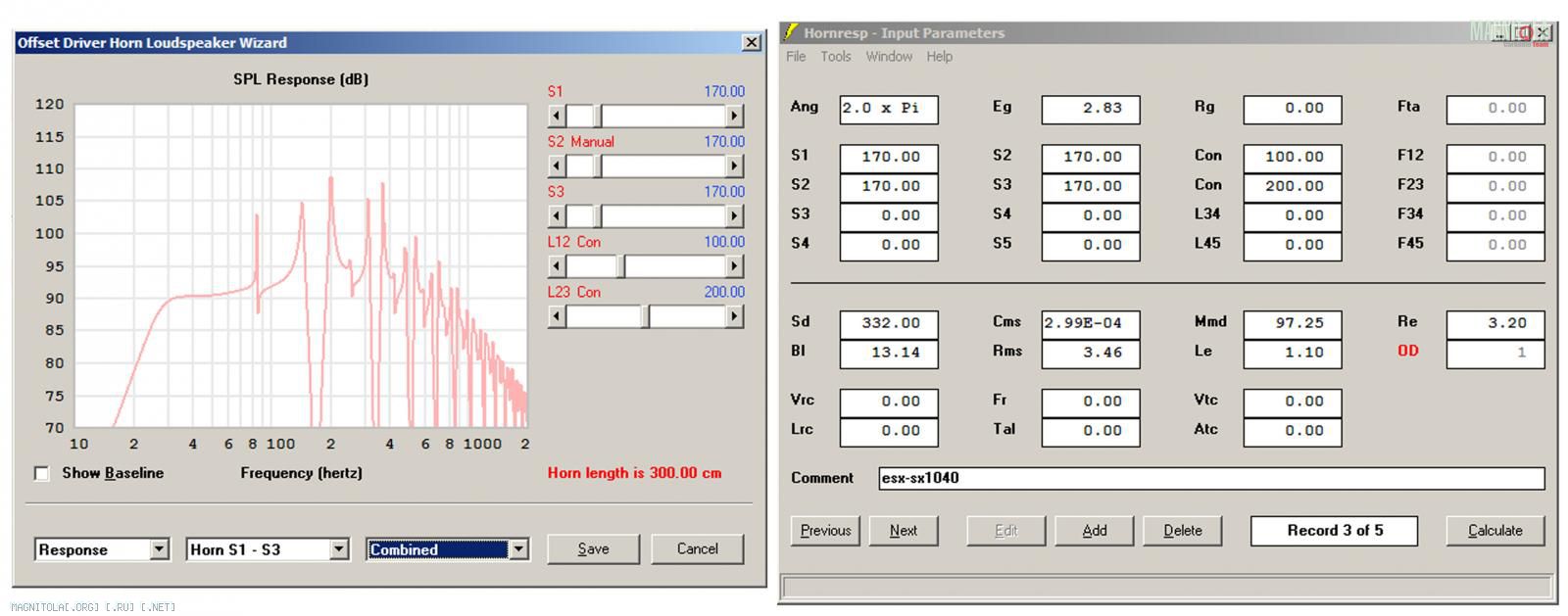Expand the Combined dropdown list
The image size is (1568, 616).
pyautogui.click(x=518, y=549)
